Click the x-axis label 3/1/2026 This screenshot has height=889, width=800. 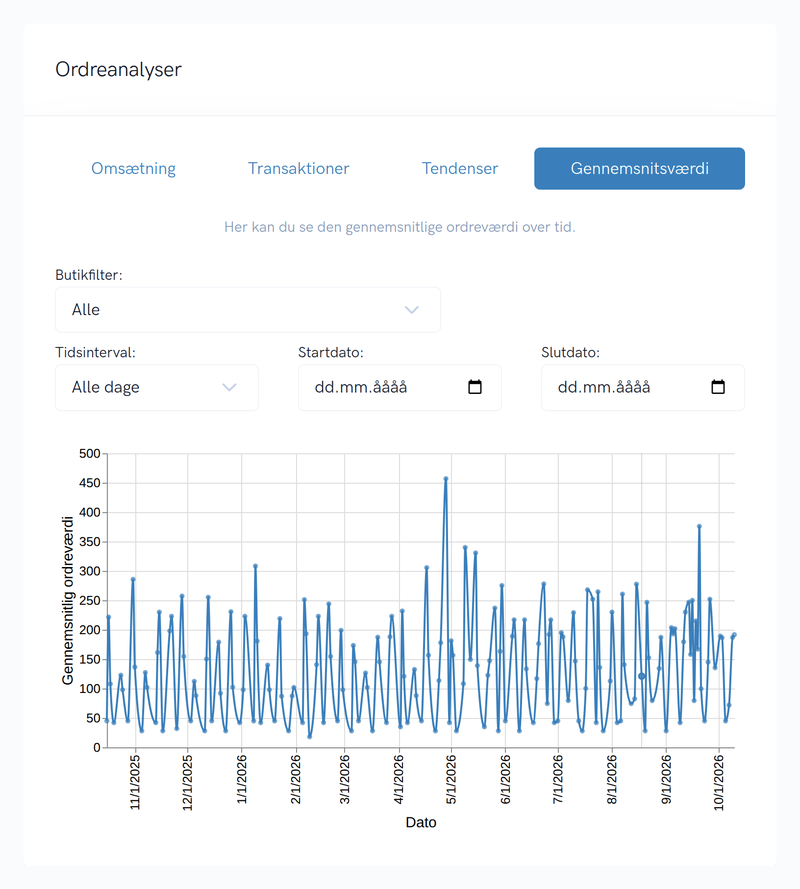(344, 780)
